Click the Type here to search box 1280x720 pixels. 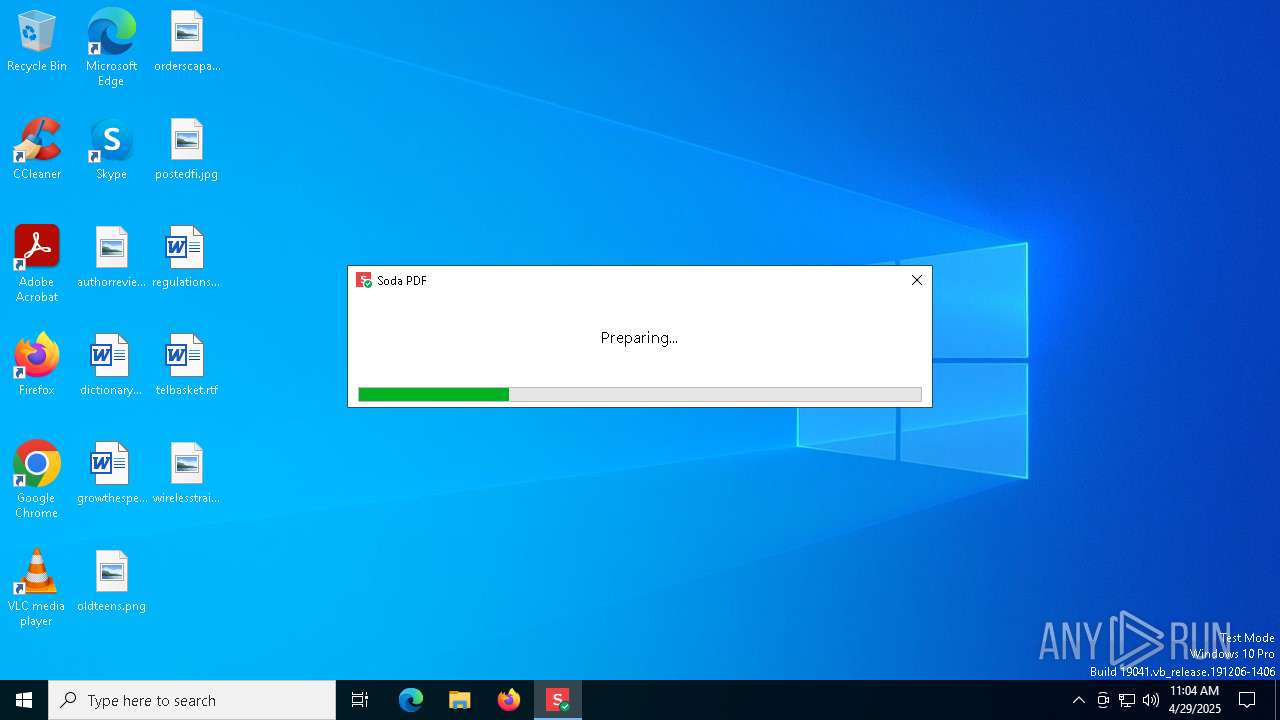point(192,700)
